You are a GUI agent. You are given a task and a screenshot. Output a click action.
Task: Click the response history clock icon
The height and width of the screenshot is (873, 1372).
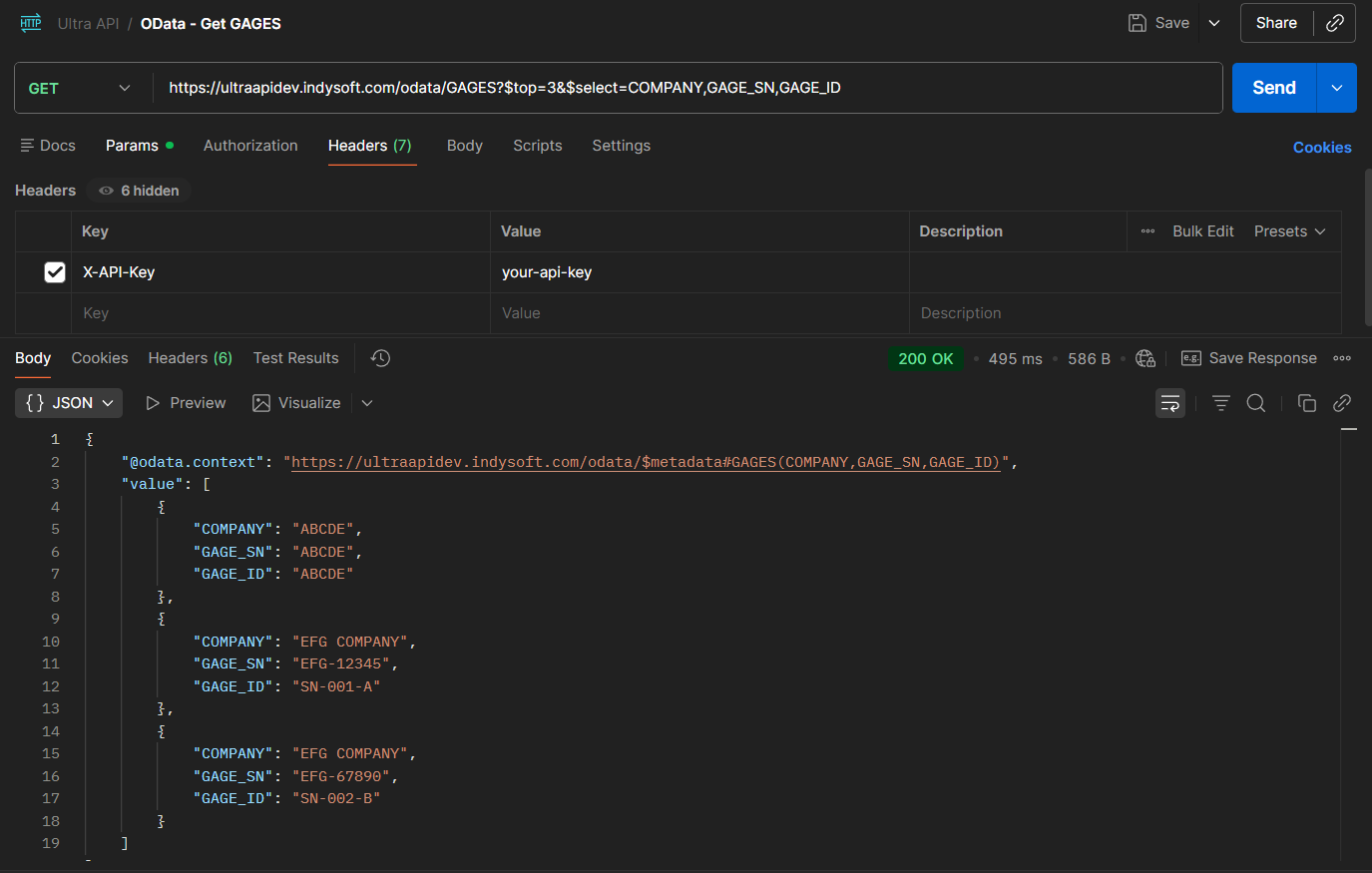[380, 358]
